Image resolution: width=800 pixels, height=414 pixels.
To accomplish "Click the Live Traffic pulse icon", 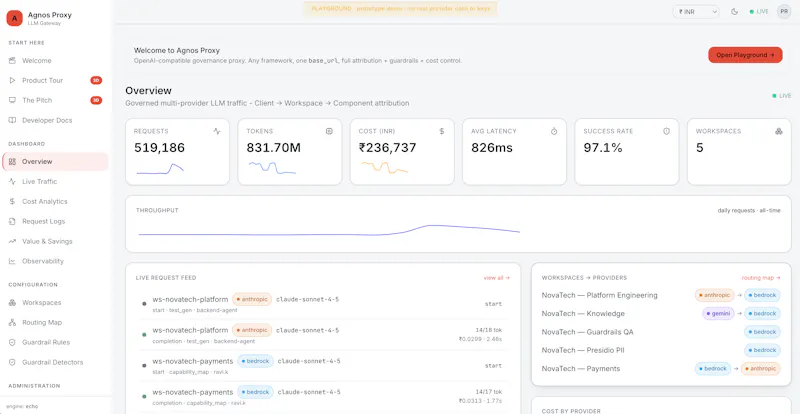I will [x=12, y=182].
